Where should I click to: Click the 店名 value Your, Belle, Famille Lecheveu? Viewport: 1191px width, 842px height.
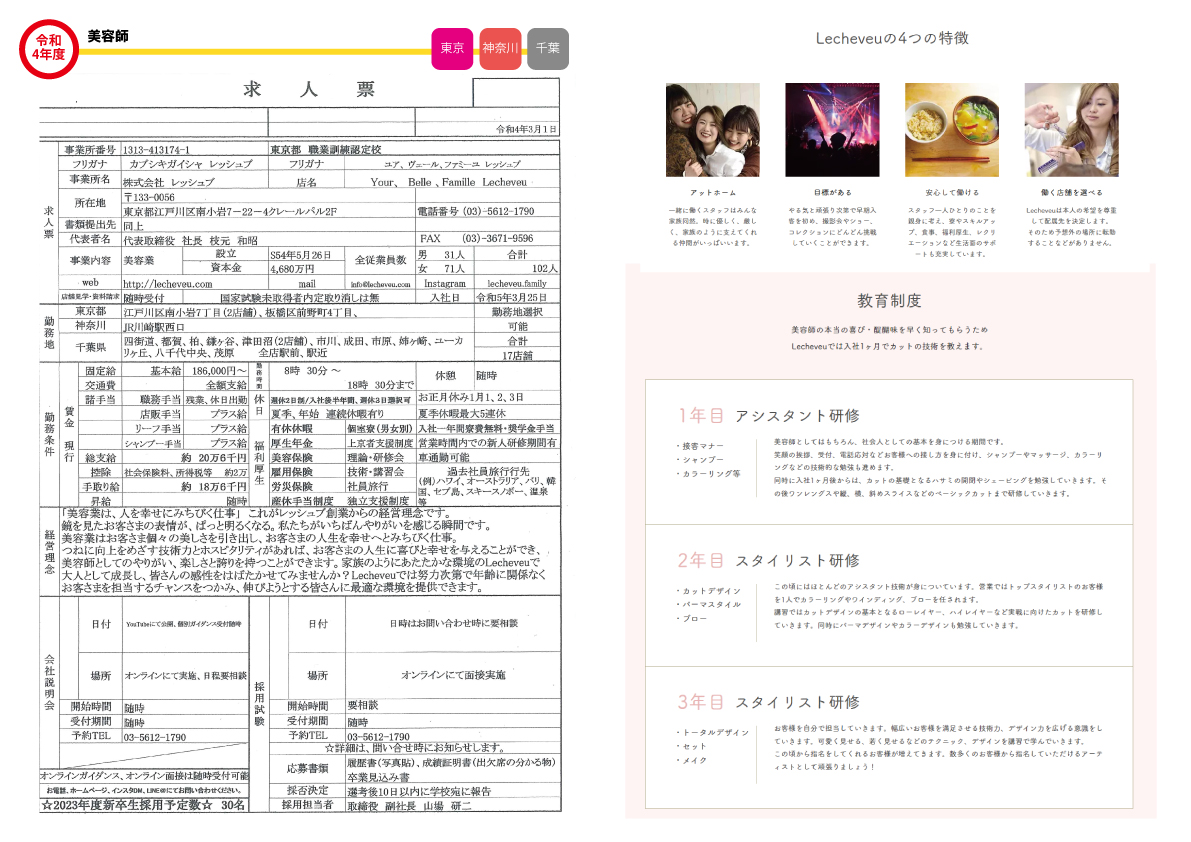tap(448, 182)
